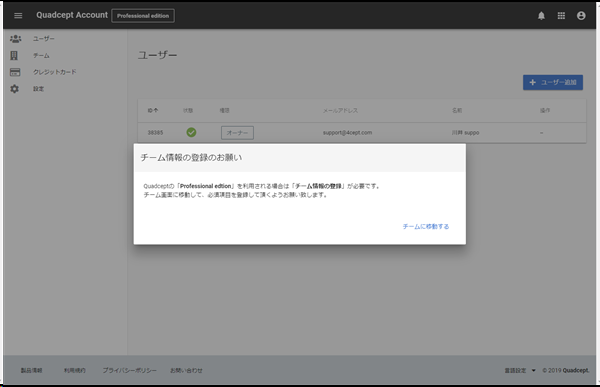600x387 pixels.
Task: Open notifications bell
Action: tap(541, 16)
